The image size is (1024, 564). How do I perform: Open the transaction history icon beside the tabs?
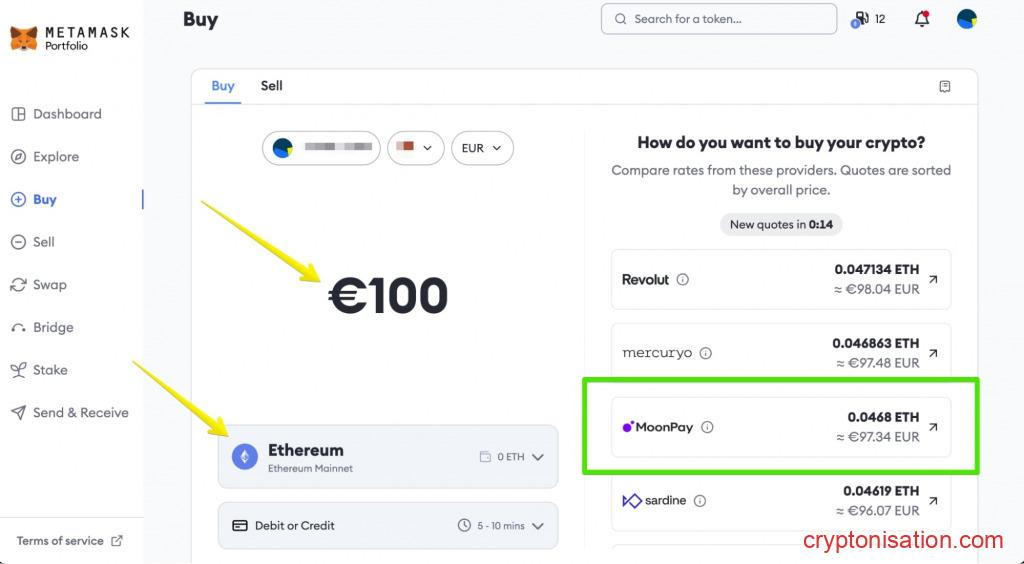tap(945, 87)
